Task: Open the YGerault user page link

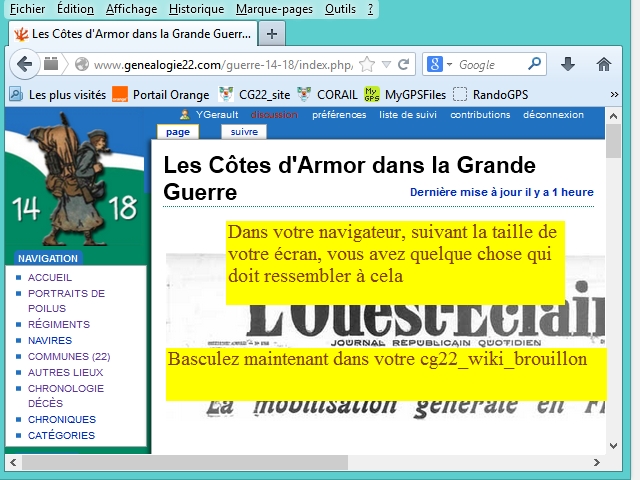Action: coord(217,115)
